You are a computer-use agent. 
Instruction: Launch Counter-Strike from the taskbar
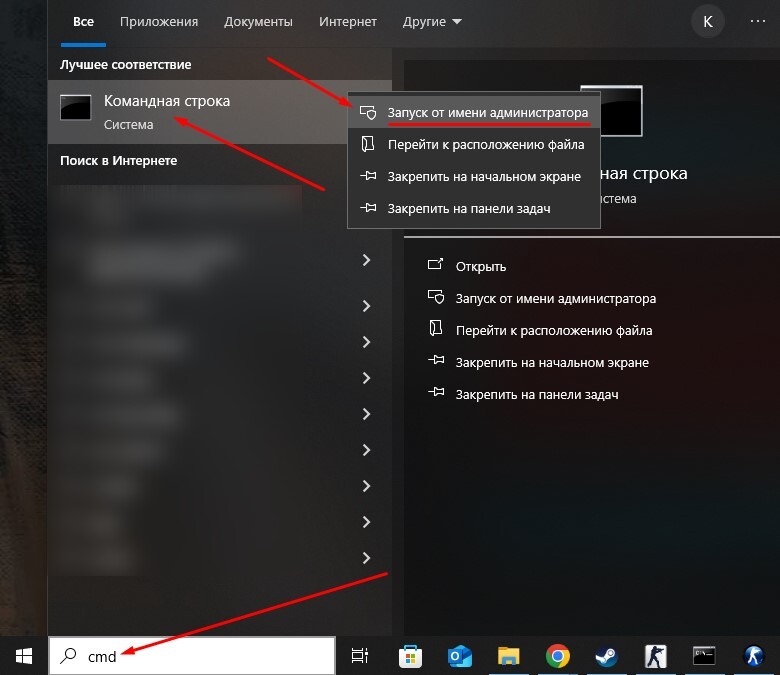656,656
